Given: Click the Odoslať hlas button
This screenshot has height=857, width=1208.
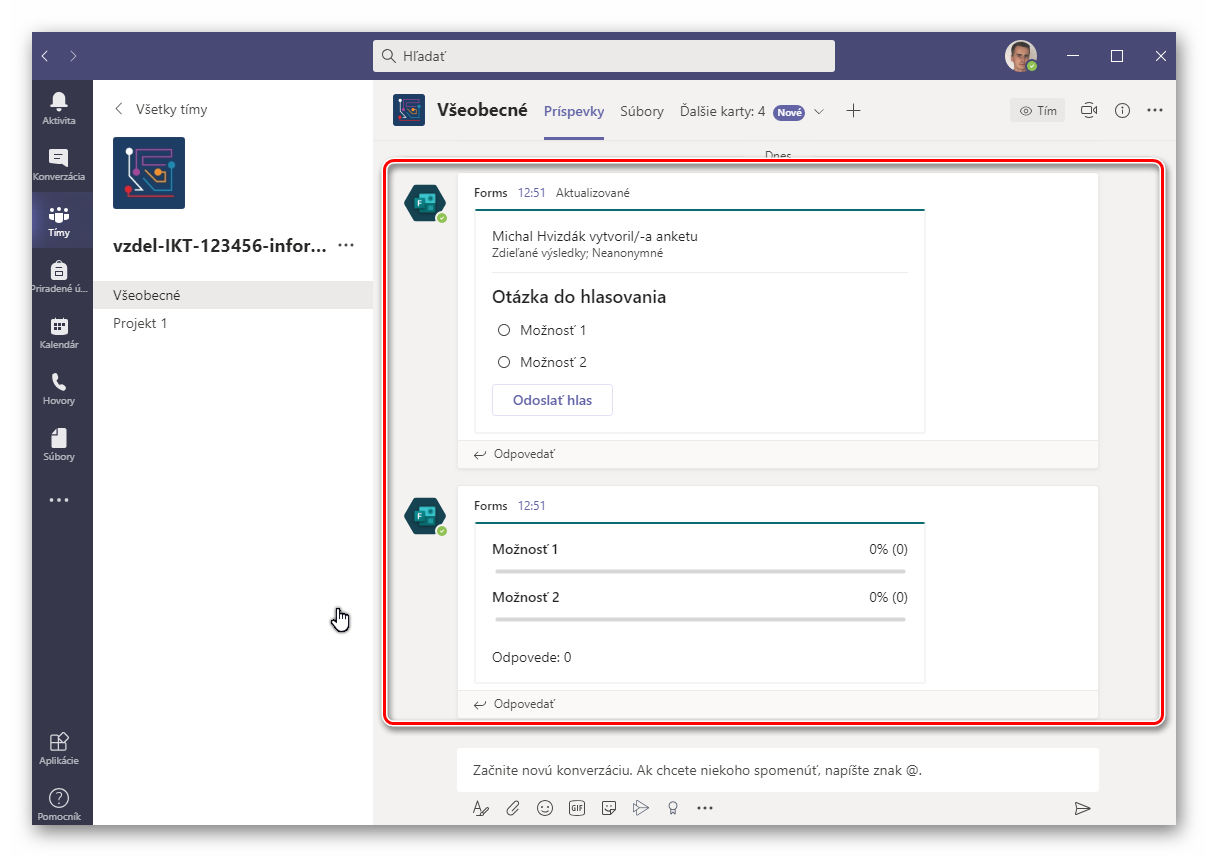Looking at the screenshot, I should [552, 400].
